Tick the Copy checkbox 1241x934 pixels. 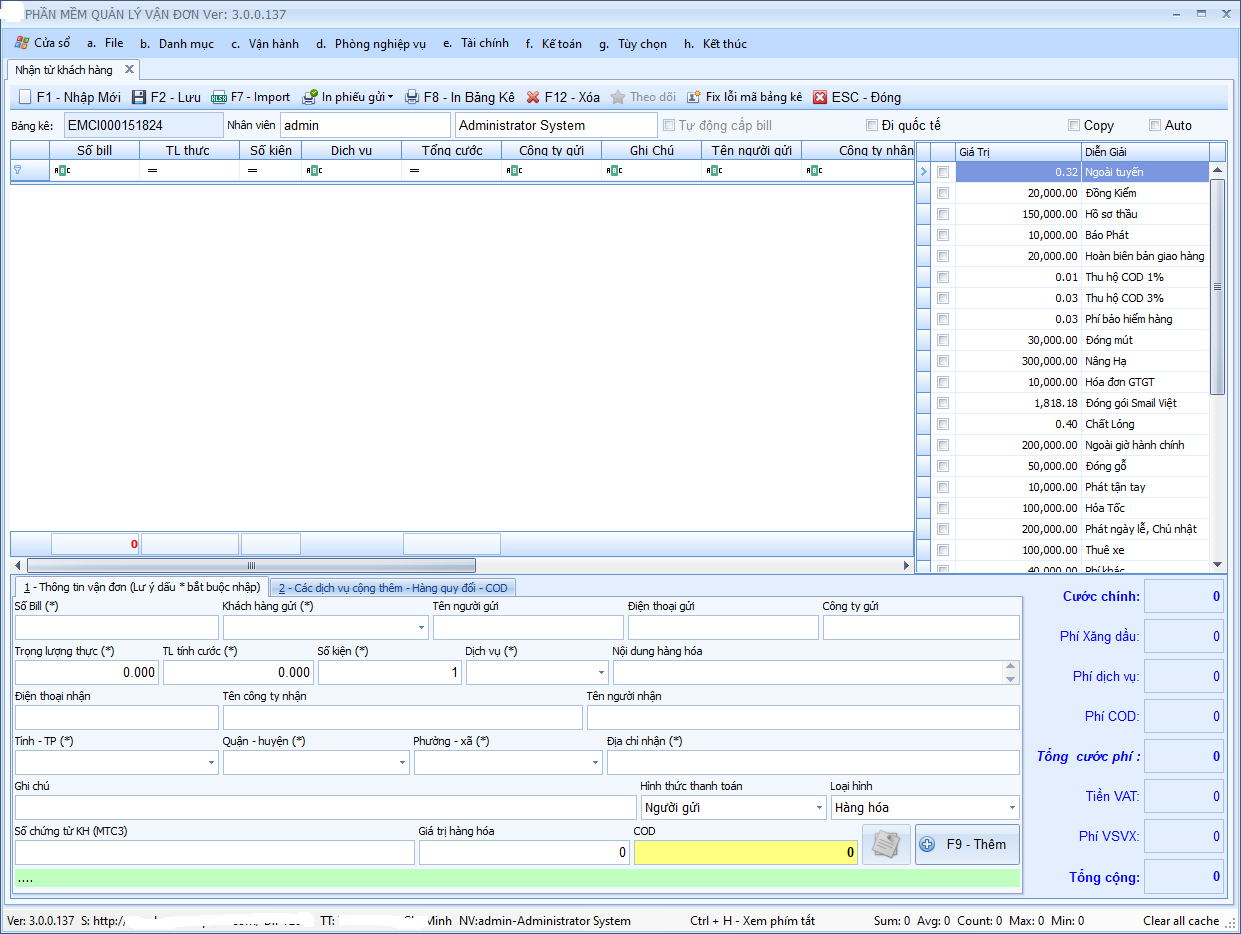coord(1074,126)
